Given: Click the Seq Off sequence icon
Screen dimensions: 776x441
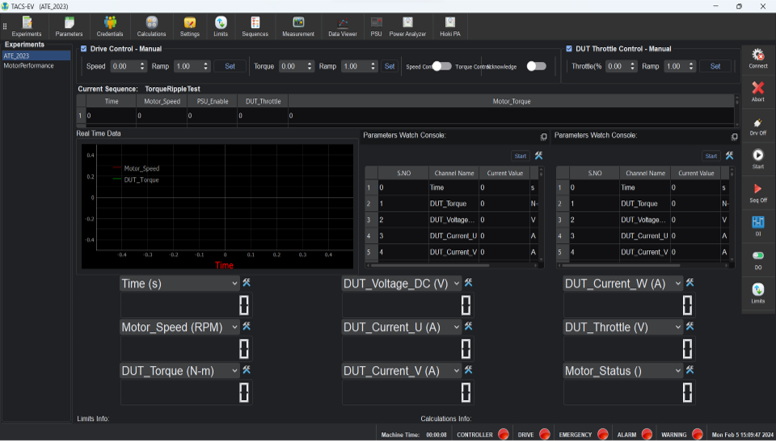Looking at the screenshot, I should point(757,191).
